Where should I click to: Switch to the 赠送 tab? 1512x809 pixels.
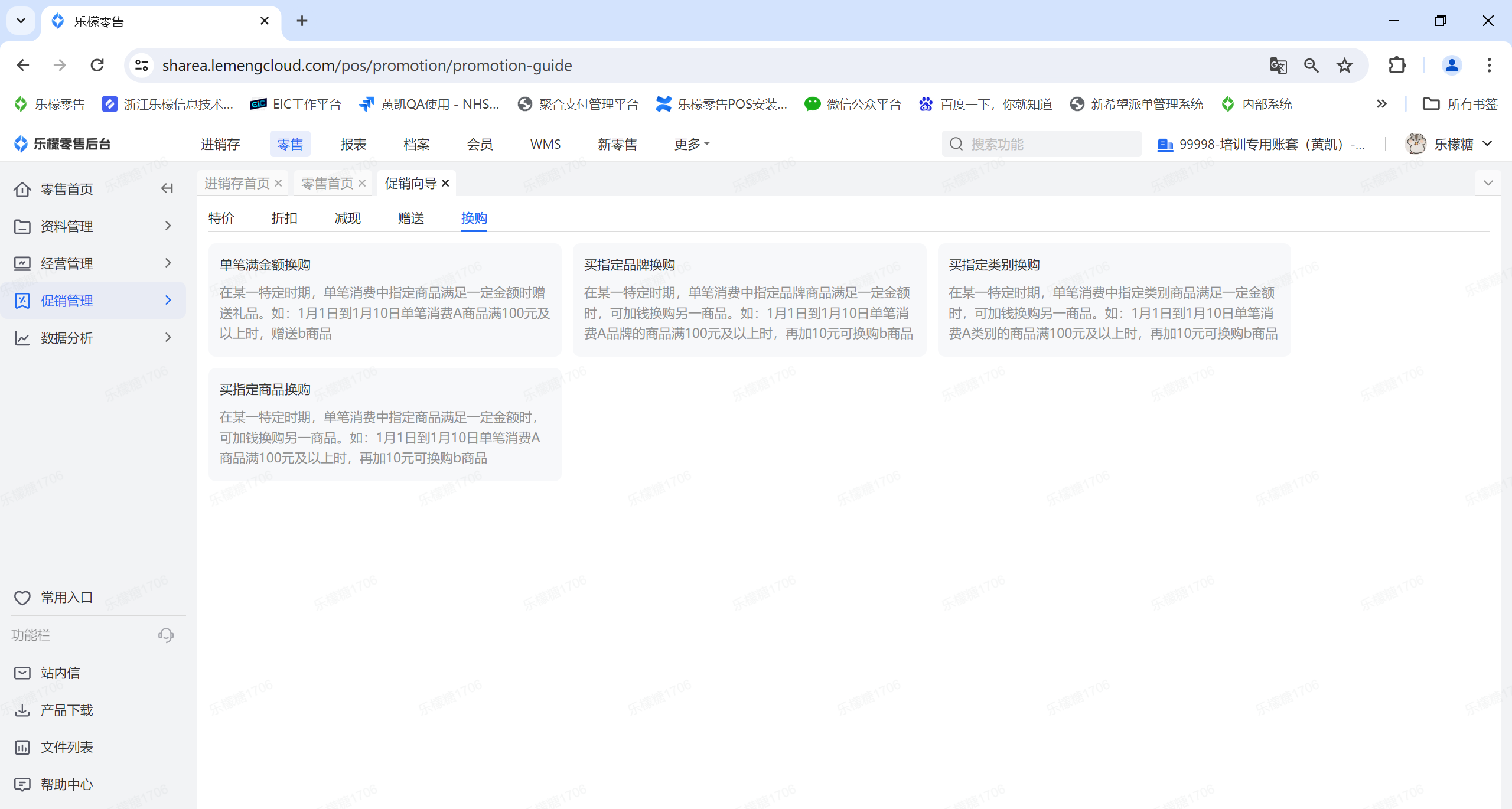pos(411,218)
